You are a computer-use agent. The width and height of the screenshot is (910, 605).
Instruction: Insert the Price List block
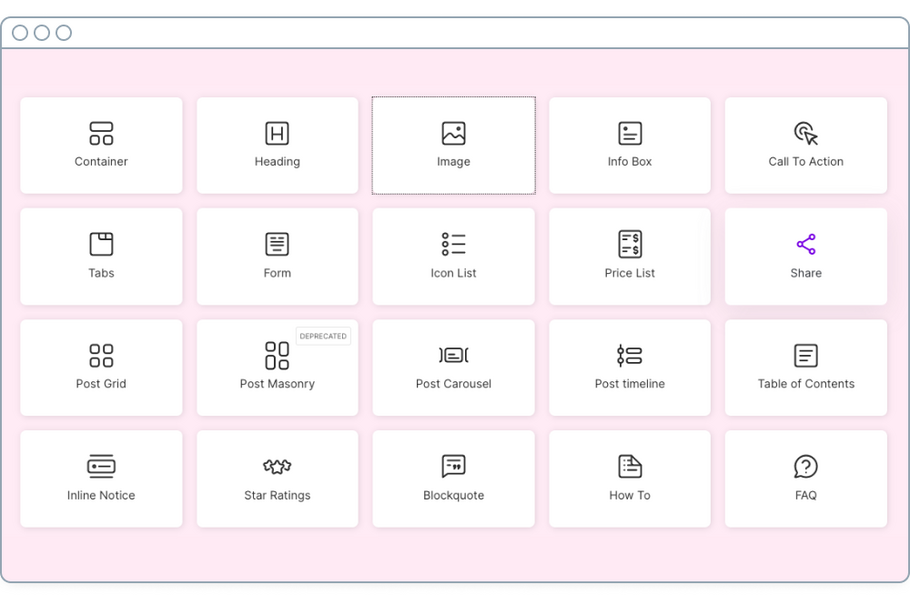(629, 256)
